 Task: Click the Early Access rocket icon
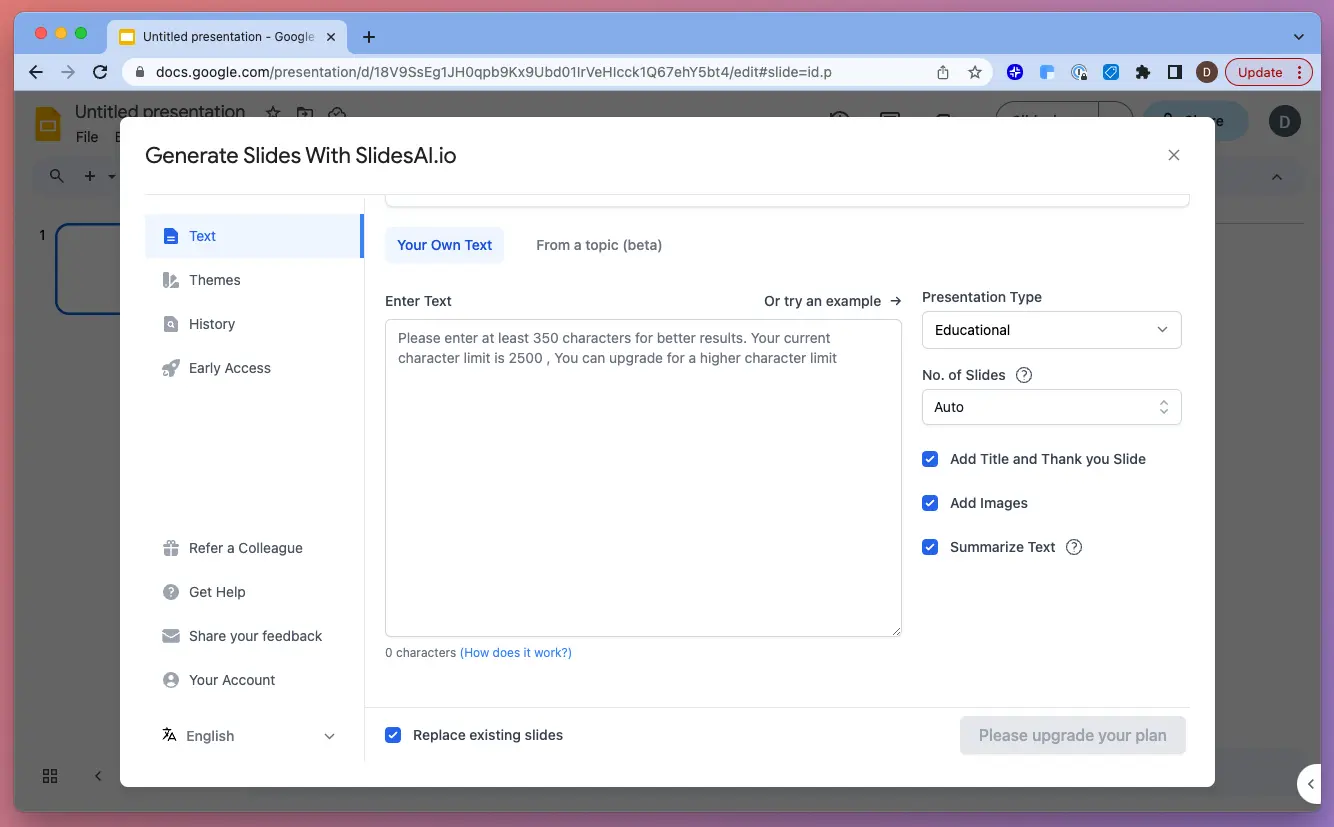(x=170, y=368)
